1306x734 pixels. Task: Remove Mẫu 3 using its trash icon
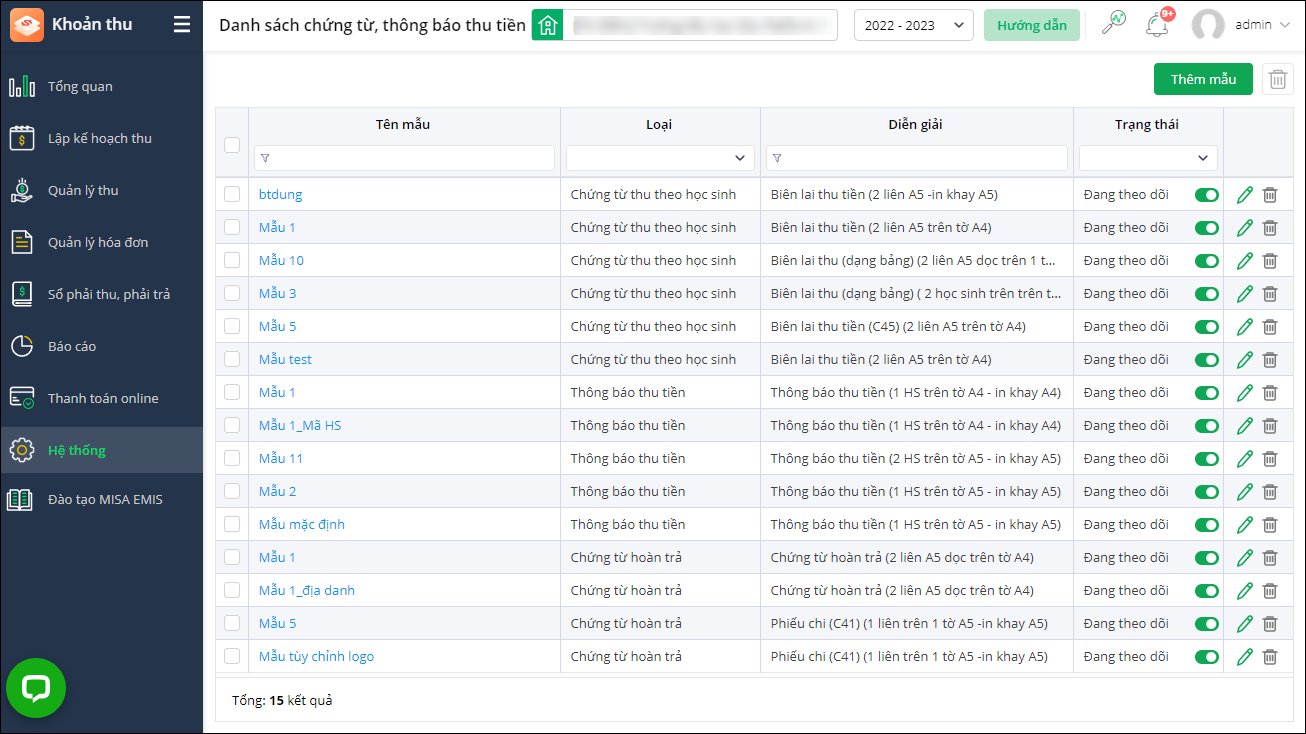1270,294
